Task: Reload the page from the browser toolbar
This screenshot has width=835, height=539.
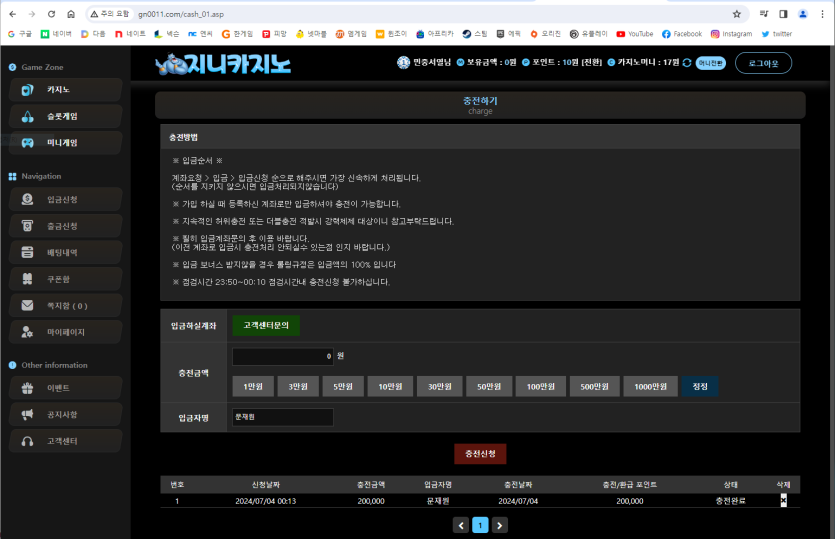Action: 50,14
